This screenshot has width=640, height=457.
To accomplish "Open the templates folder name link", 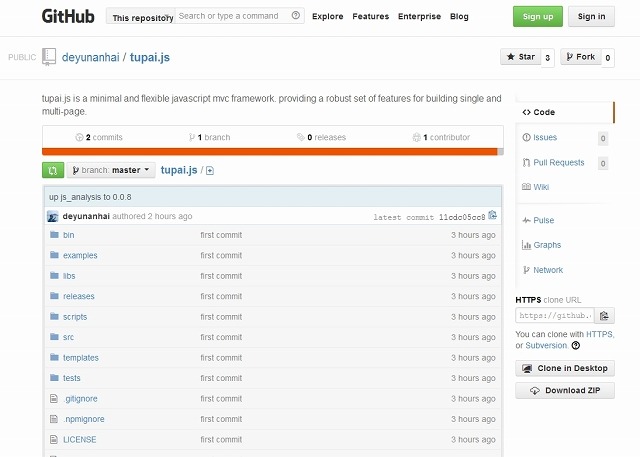I will (x=81, y=358).
